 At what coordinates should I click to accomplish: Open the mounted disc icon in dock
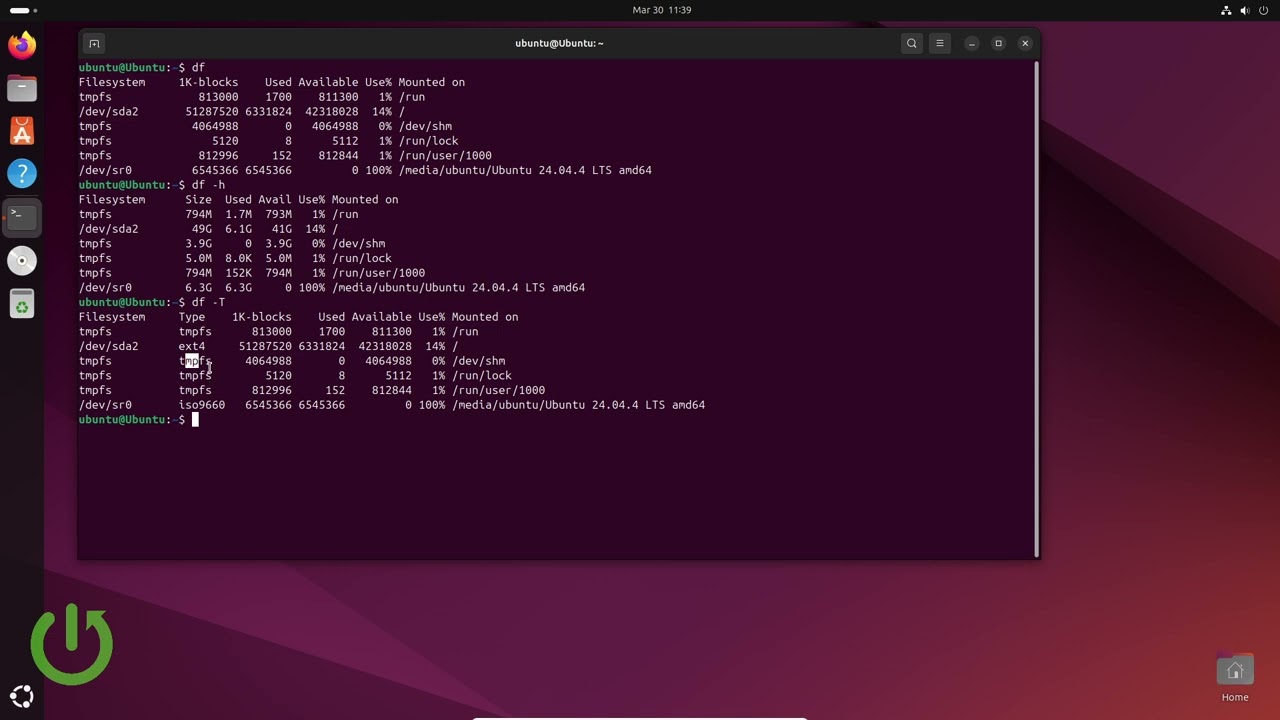[21, 261]
